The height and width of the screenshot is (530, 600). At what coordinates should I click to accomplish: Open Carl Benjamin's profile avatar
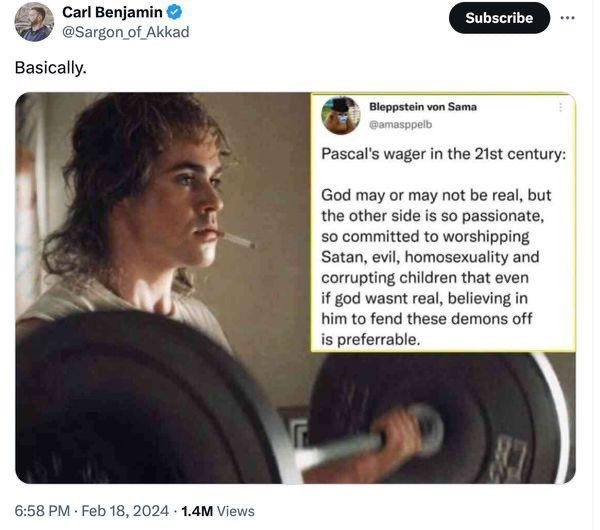pos(34,22)
